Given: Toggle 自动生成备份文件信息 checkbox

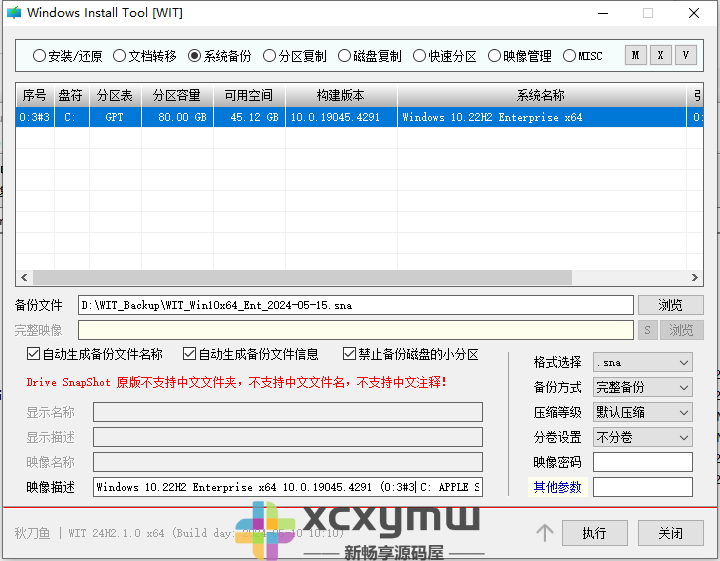Looking at the screenshot, I should click(x=251, y=354).
